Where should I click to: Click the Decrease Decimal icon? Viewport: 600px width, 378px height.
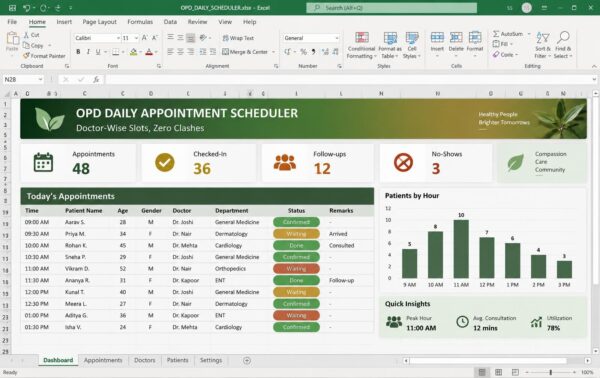point(336,52)
